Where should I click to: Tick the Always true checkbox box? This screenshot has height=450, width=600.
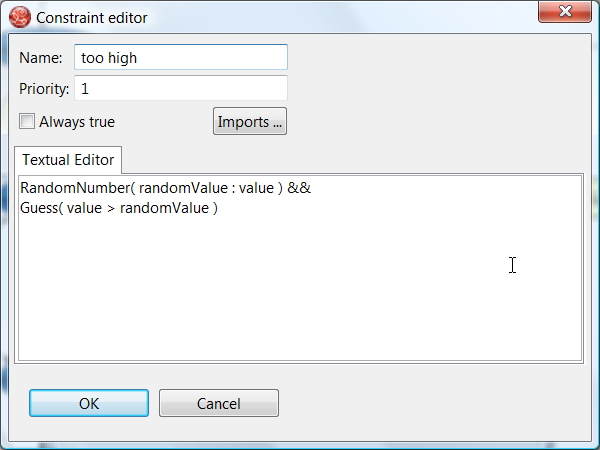(x=27, y=122)
